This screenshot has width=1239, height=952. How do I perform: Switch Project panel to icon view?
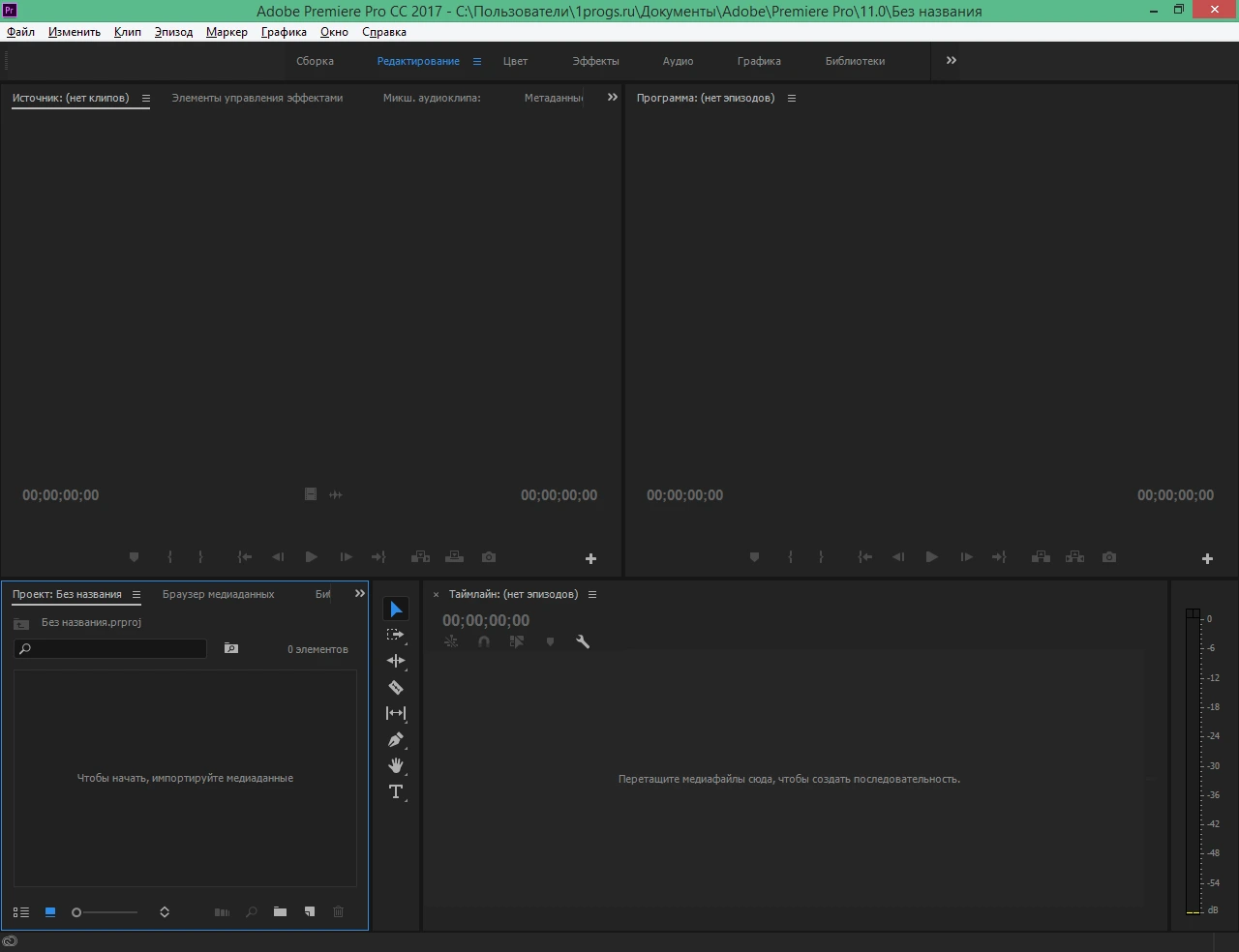click(50, 911)
